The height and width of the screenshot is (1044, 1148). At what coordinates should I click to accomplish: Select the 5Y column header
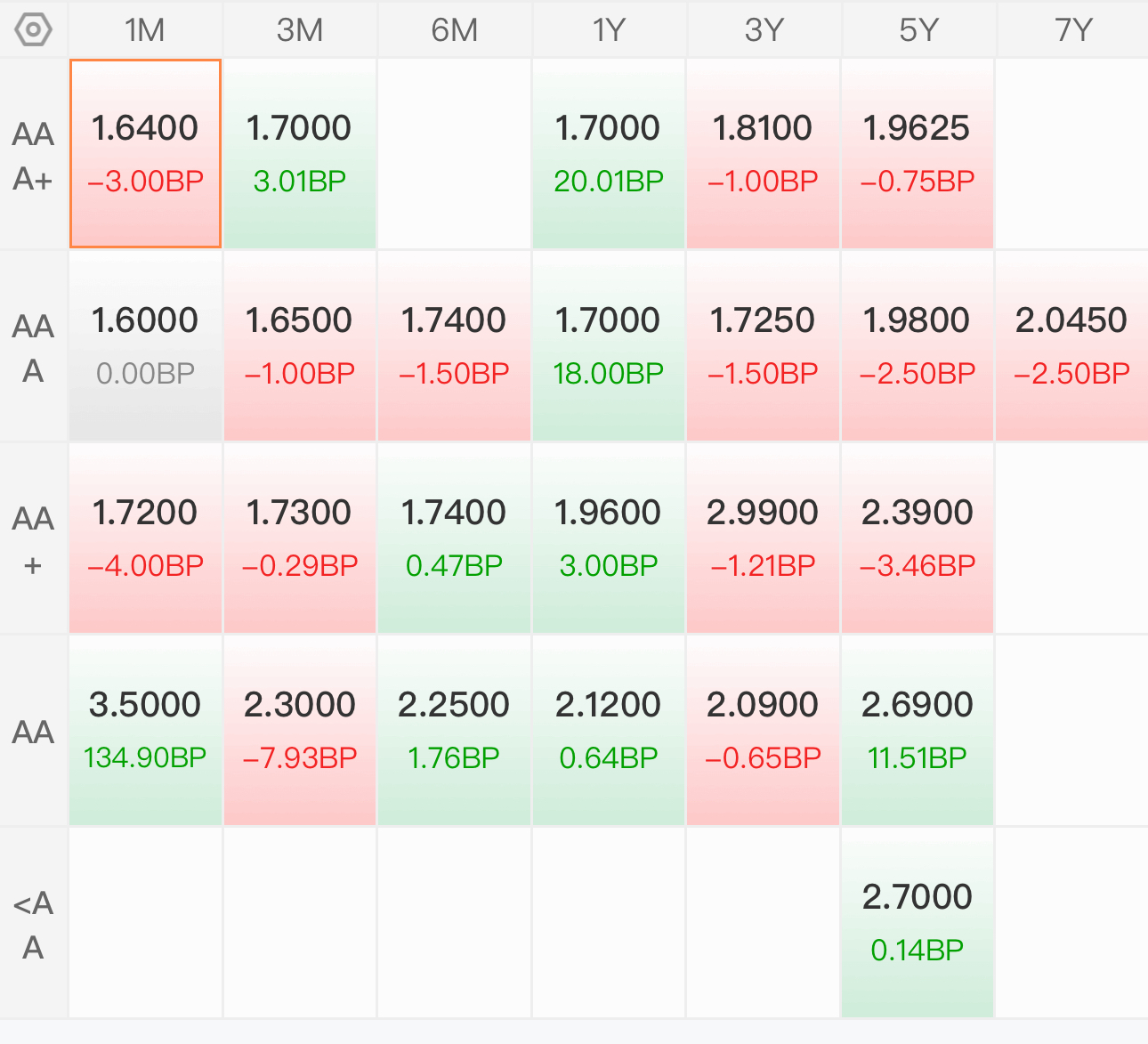click(918, 29)
